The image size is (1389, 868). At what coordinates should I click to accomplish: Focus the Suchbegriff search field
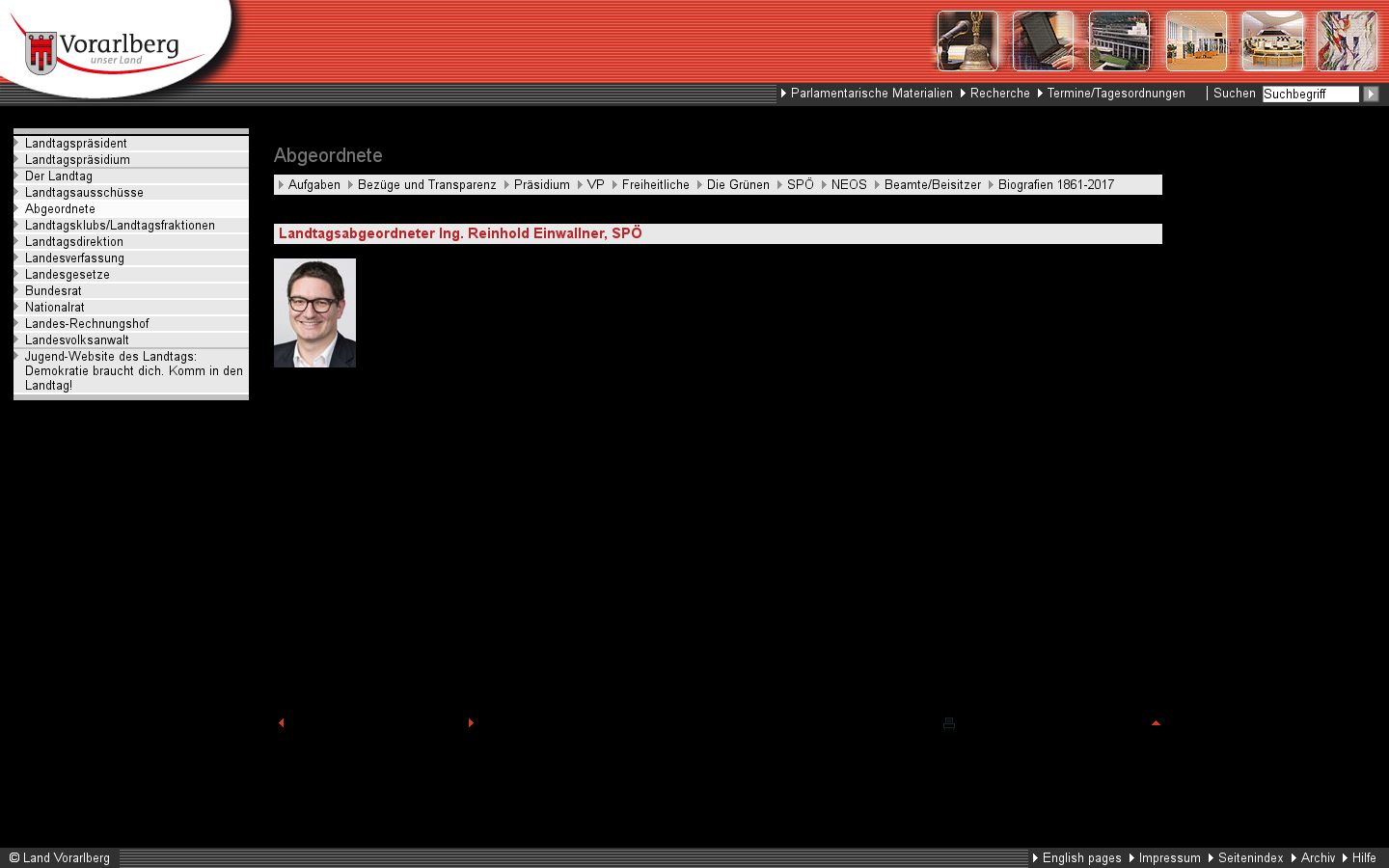click(1311, 94)
